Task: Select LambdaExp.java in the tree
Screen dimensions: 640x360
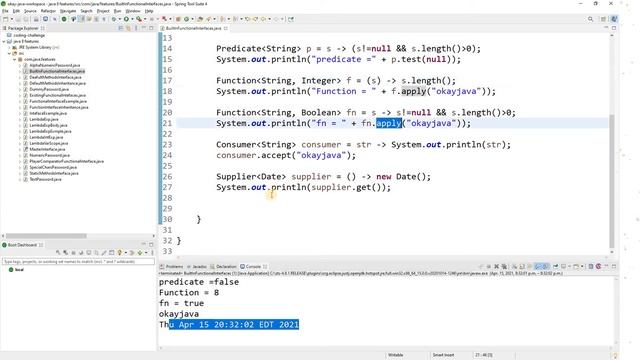Action: point(43,119)
